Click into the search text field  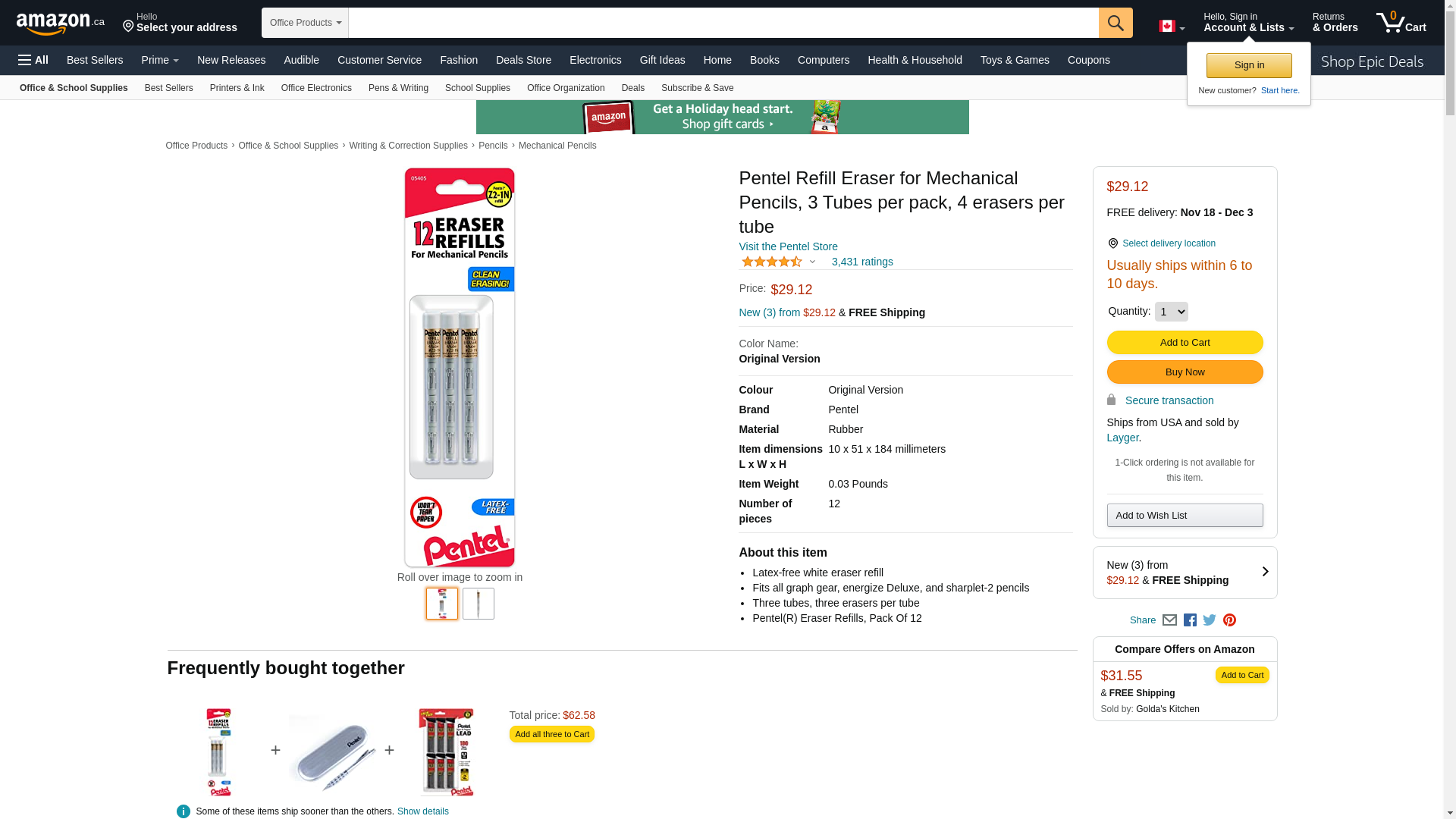click(723, 23)
